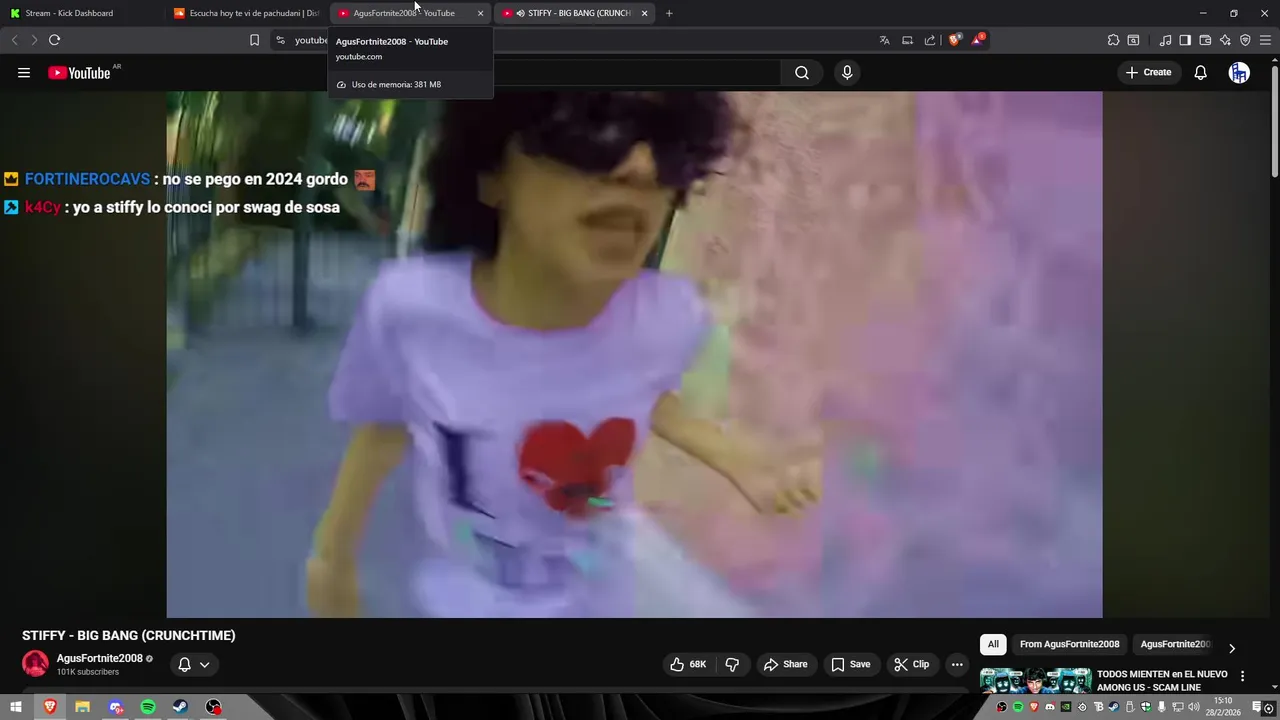
Task: Switch to Escucha hoy te vi tab
Action: [248, 13]
